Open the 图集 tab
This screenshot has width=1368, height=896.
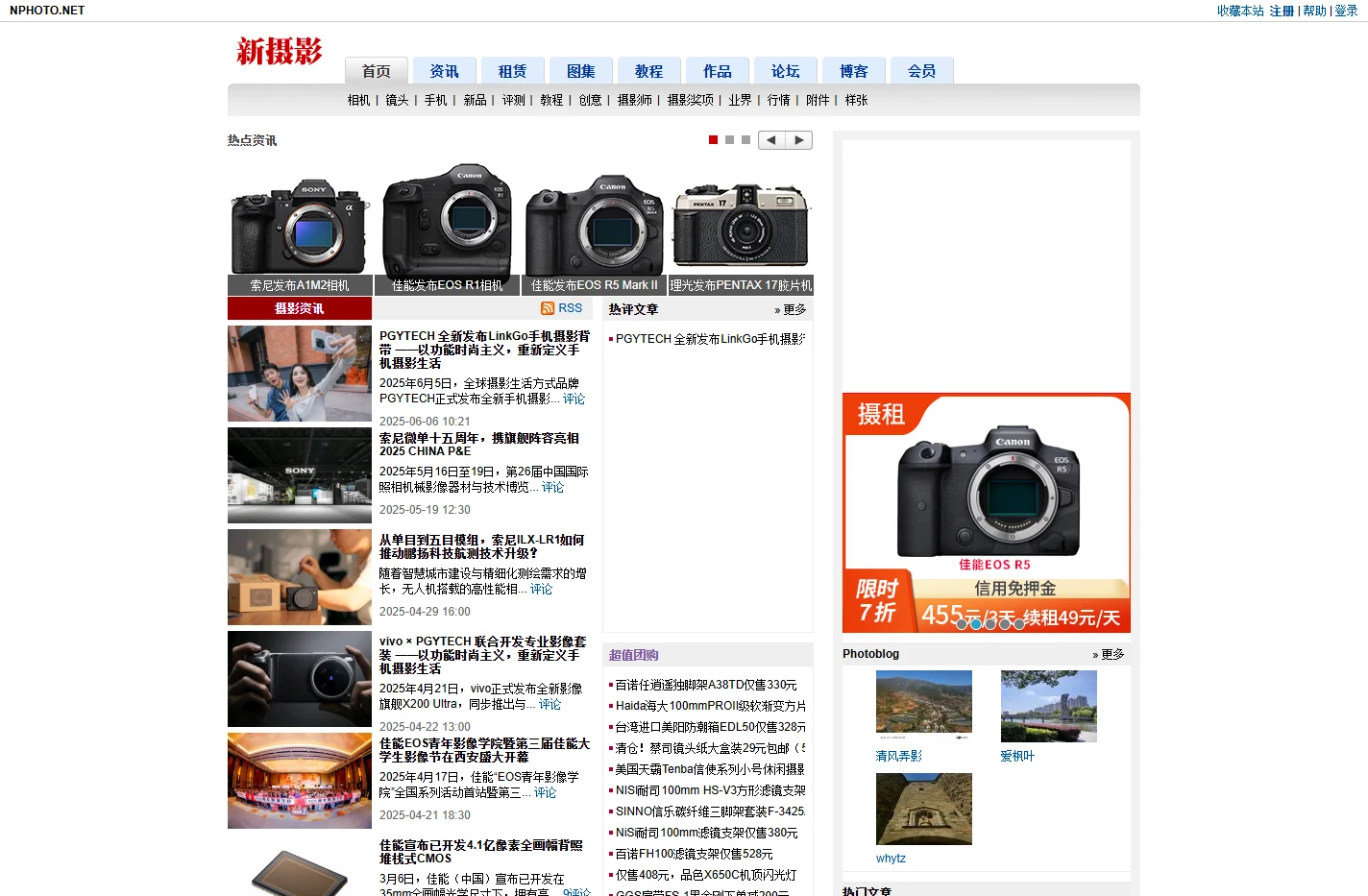click(x=580, y=71)
